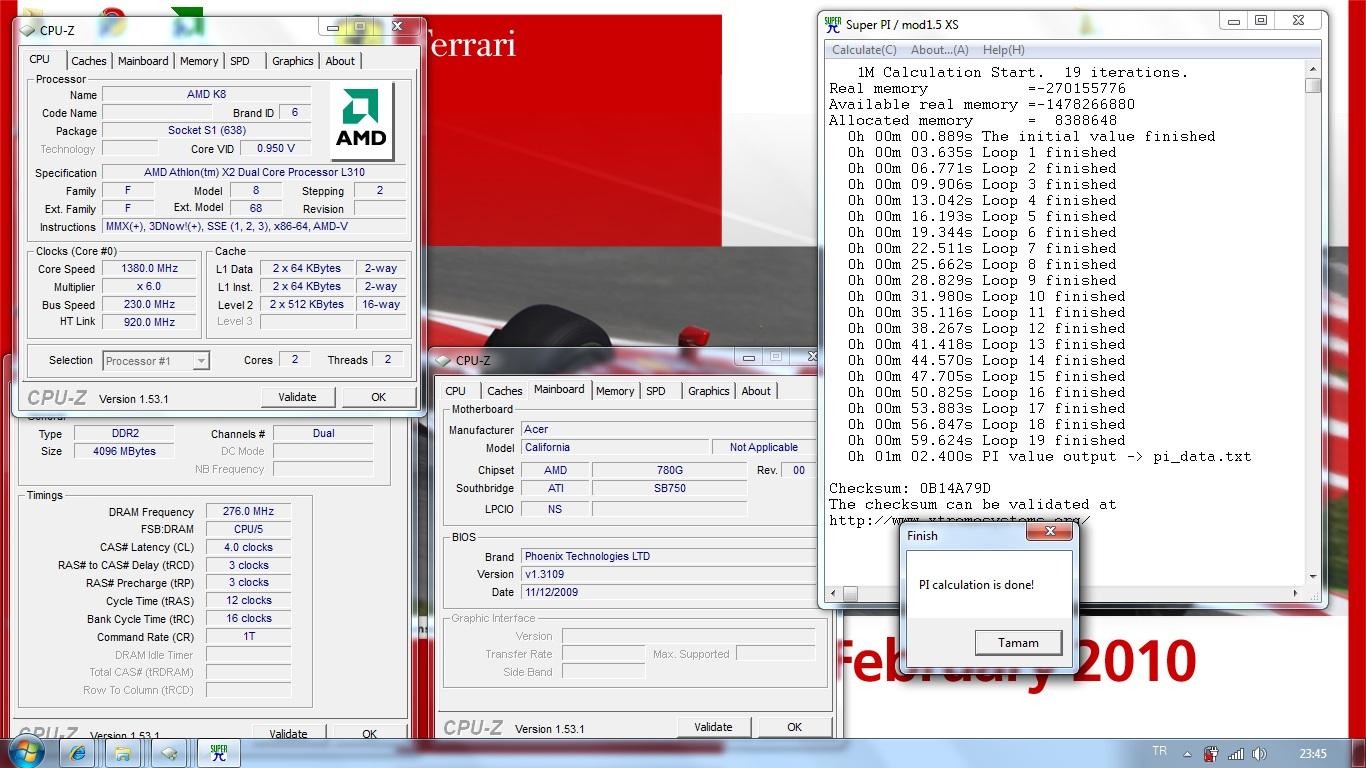The image size is (1366, 768).
Task: Click the Checksum: 0B14A79D line in Super PI
Action: point(910,488)
